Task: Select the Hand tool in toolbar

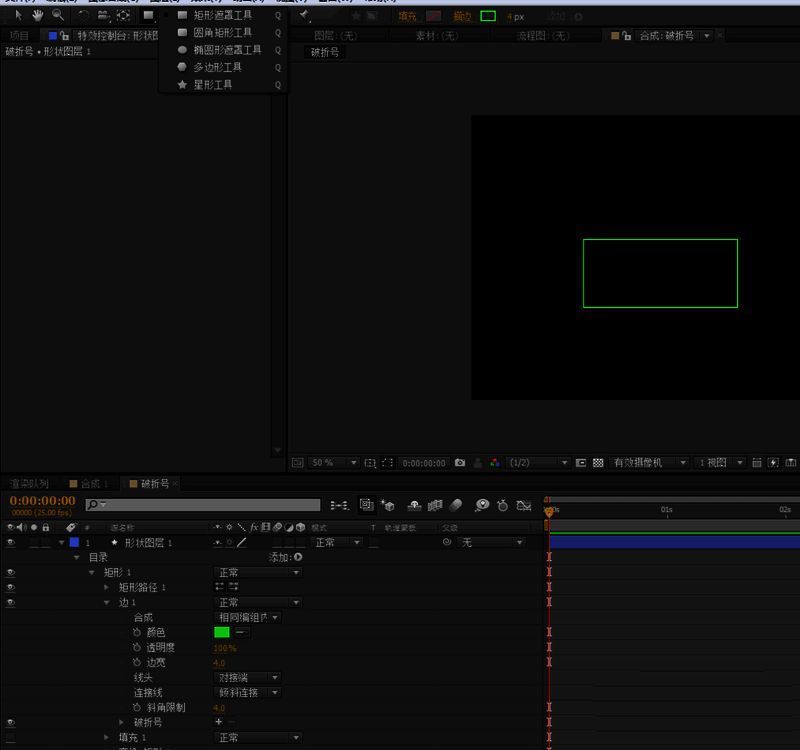Action: (38, 15)
